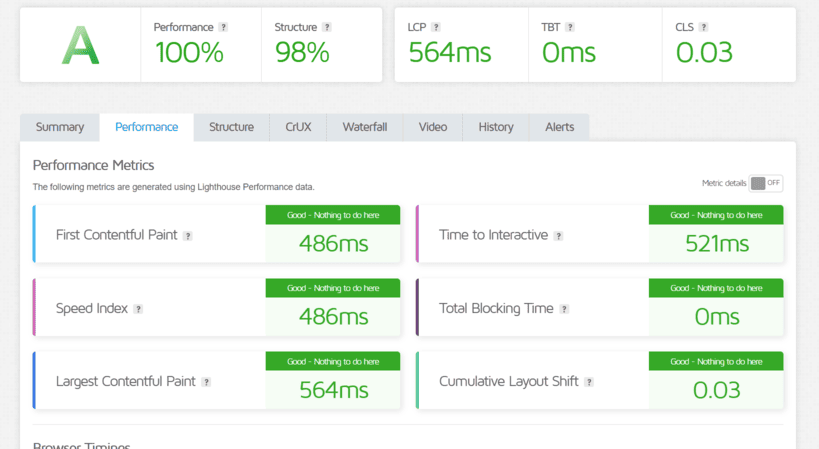Click Largest Contentful Paint 564ms value
Screen dimensions: 819x449
tap(333, 390)
